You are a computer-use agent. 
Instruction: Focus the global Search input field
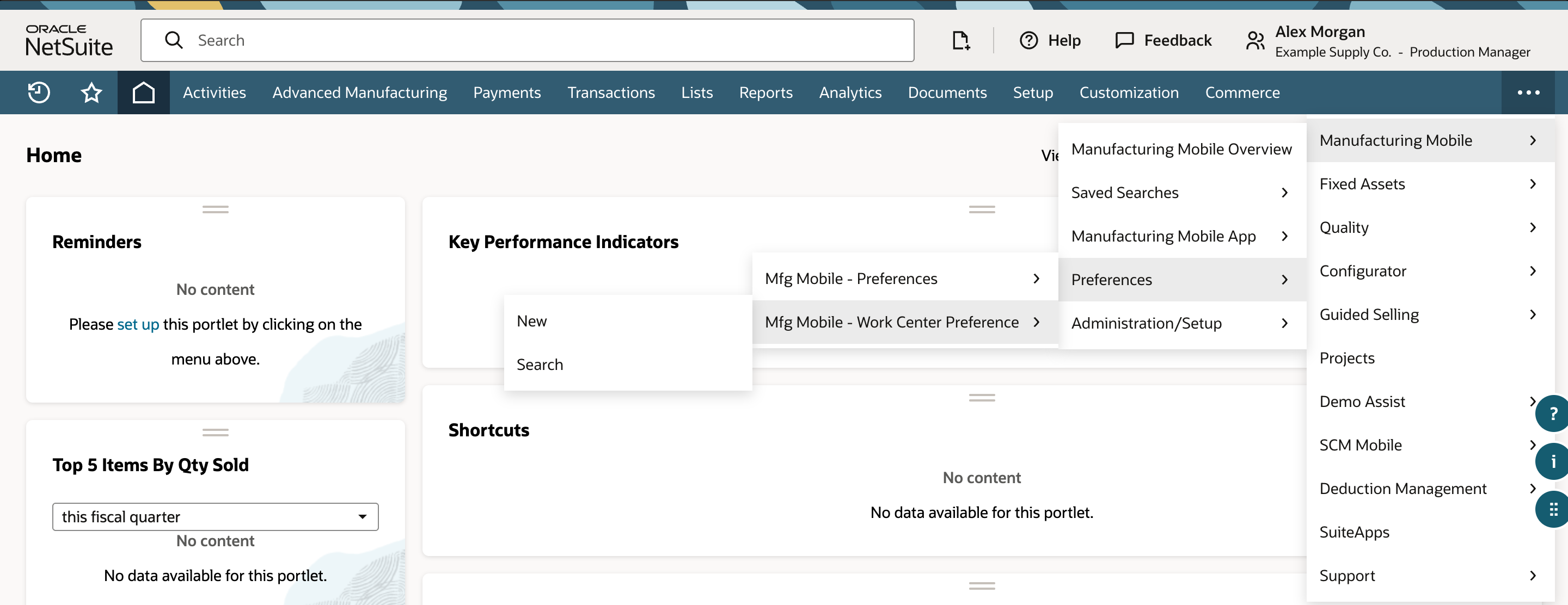527,40
